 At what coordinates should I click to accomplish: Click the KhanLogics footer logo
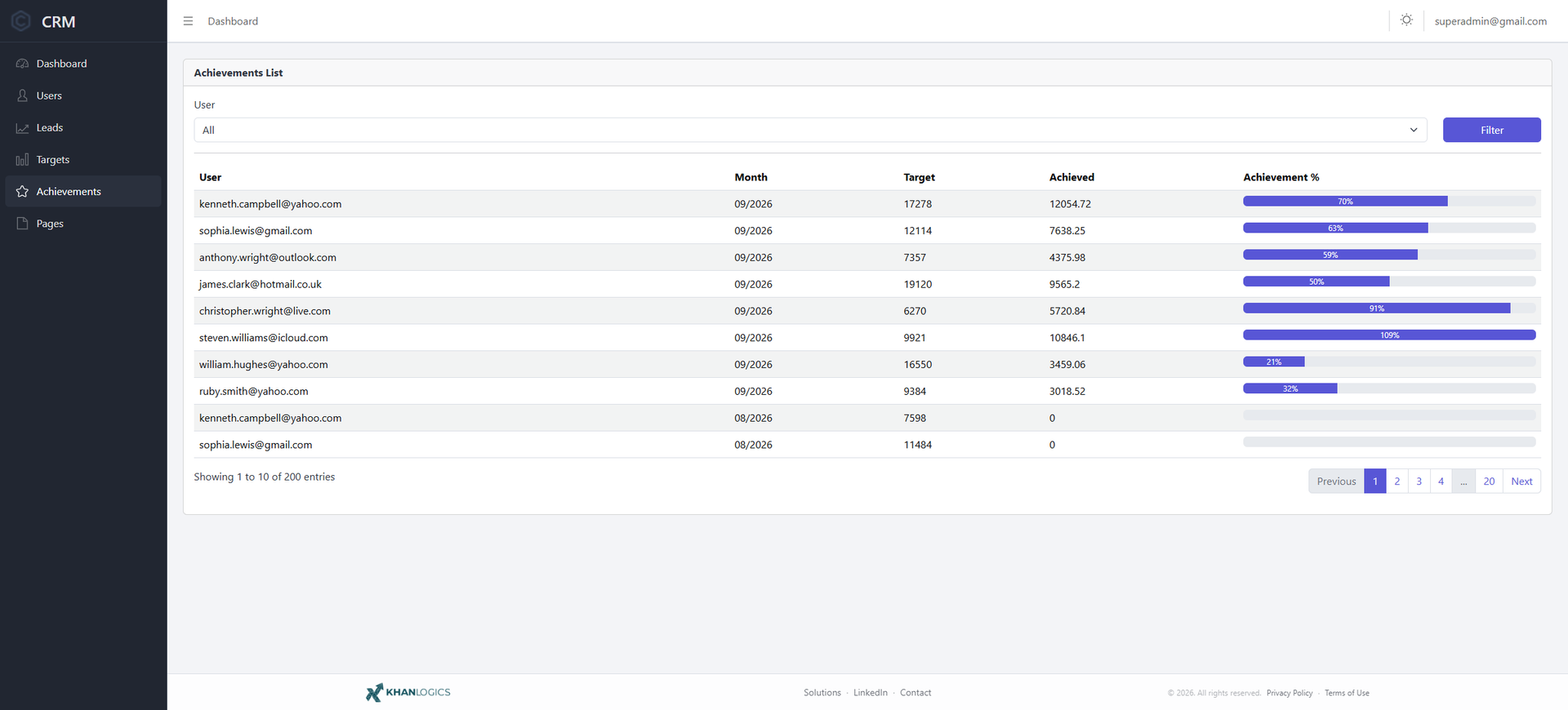click(x=408, y=692)
